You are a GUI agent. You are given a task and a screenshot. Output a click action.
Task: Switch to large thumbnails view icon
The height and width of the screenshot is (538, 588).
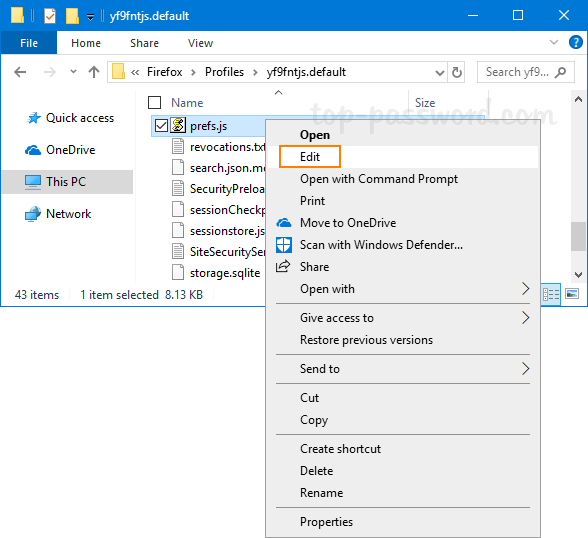pos(572,294)
